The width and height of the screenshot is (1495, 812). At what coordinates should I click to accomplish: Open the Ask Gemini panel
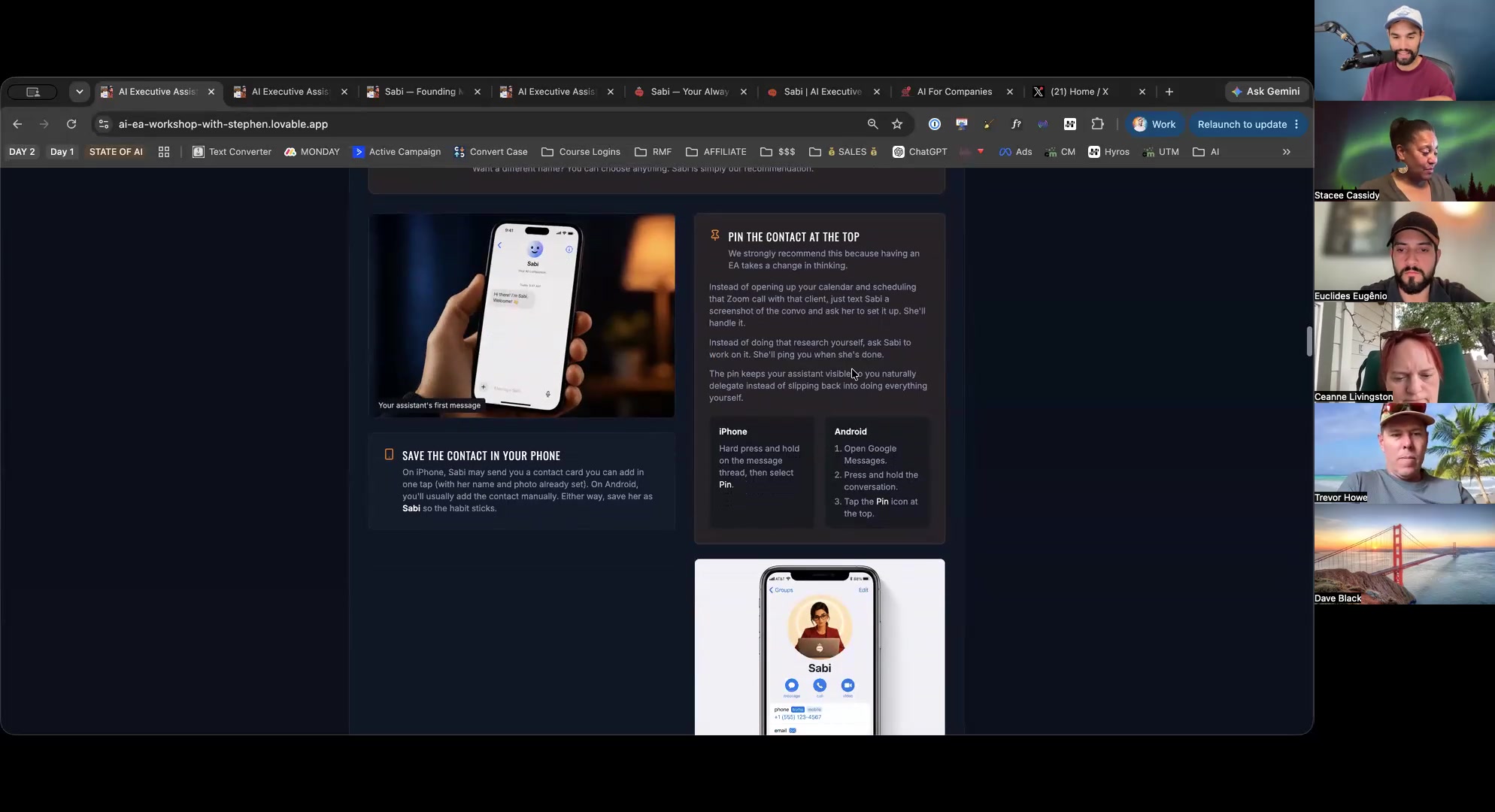click(x=1266, y=92)
